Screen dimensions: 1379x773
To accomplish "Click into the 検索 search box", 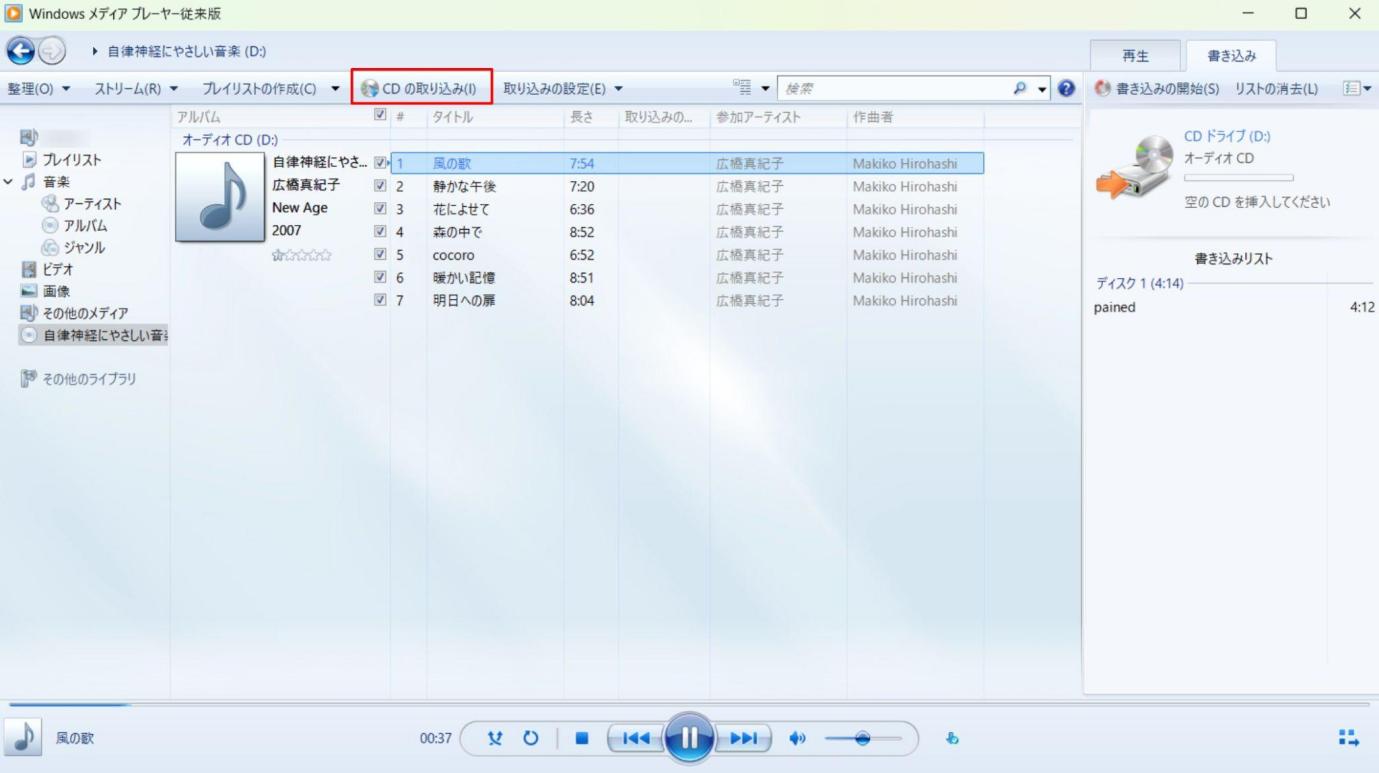I will (893, 89).
